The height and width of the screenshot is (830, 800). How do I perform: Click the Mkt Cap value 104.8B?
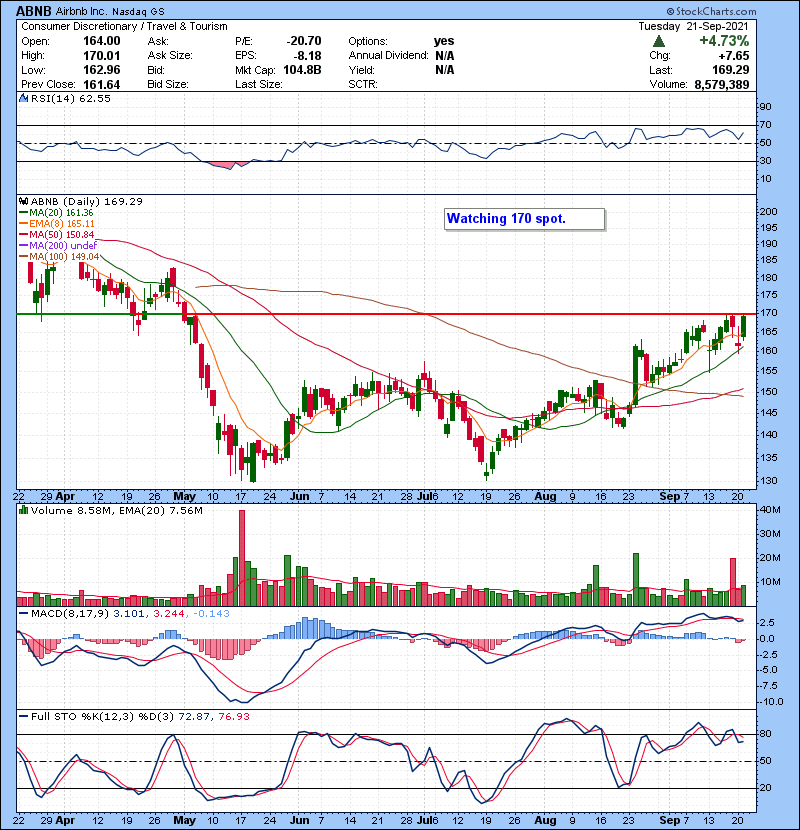(302, 70)
